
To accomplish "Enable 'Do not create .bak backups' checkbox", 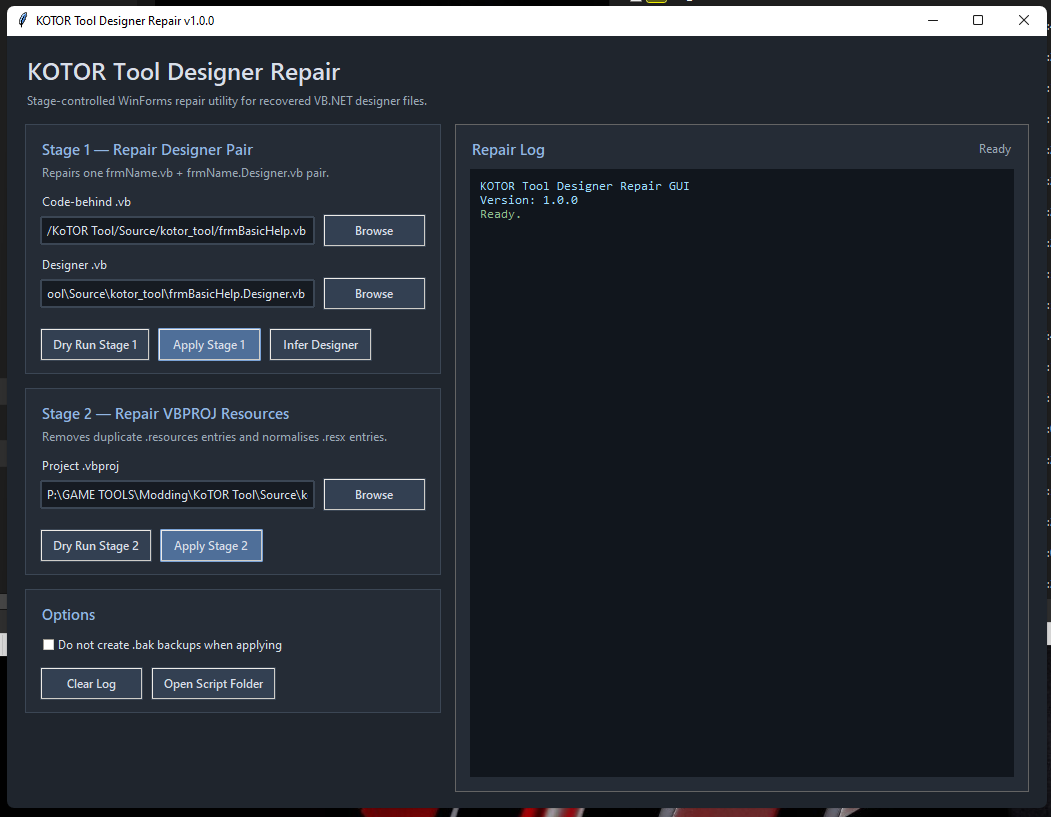I will pos(48,645).
